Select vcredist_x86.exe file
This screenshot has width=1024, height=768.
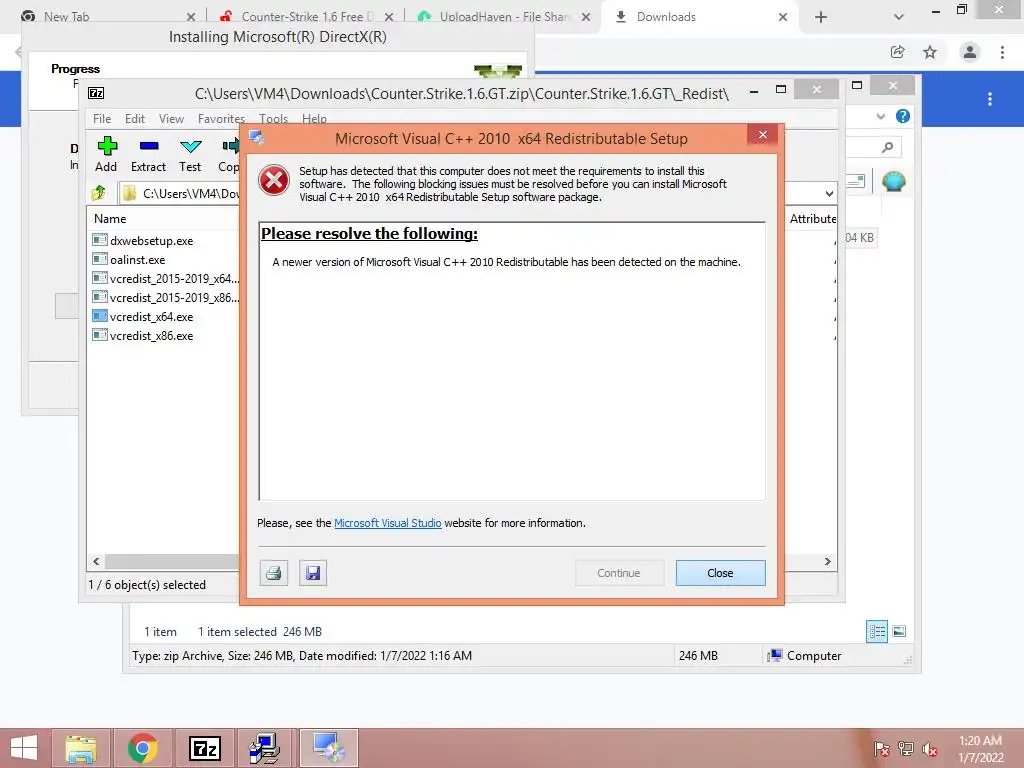coord(143,336)
